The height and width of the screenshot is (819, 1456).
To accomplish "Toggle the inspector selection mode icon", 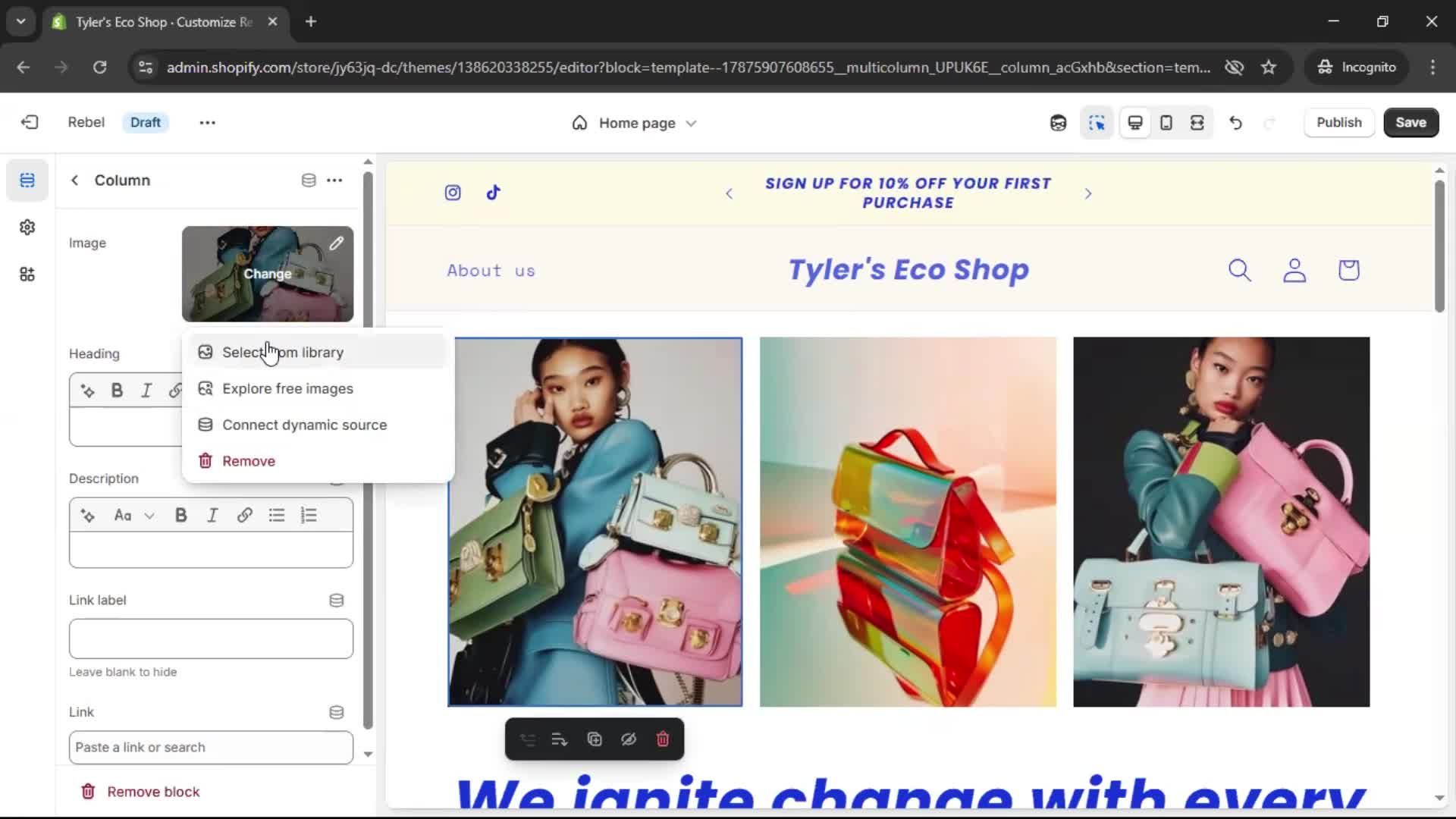I will point(1097,123).
